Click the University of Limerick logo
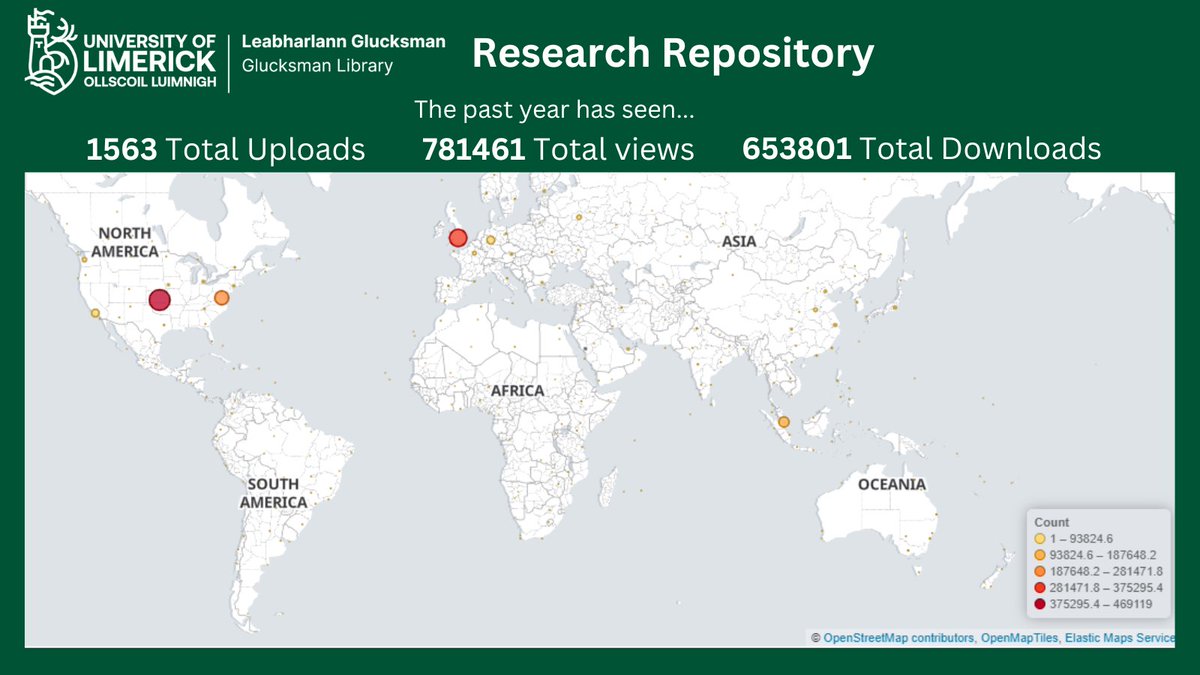This screenshot has width=1200, height=675. 120,50
